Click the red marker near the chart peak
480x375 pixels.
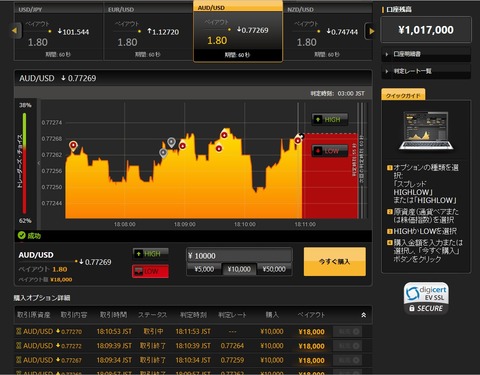pos(224,135)
